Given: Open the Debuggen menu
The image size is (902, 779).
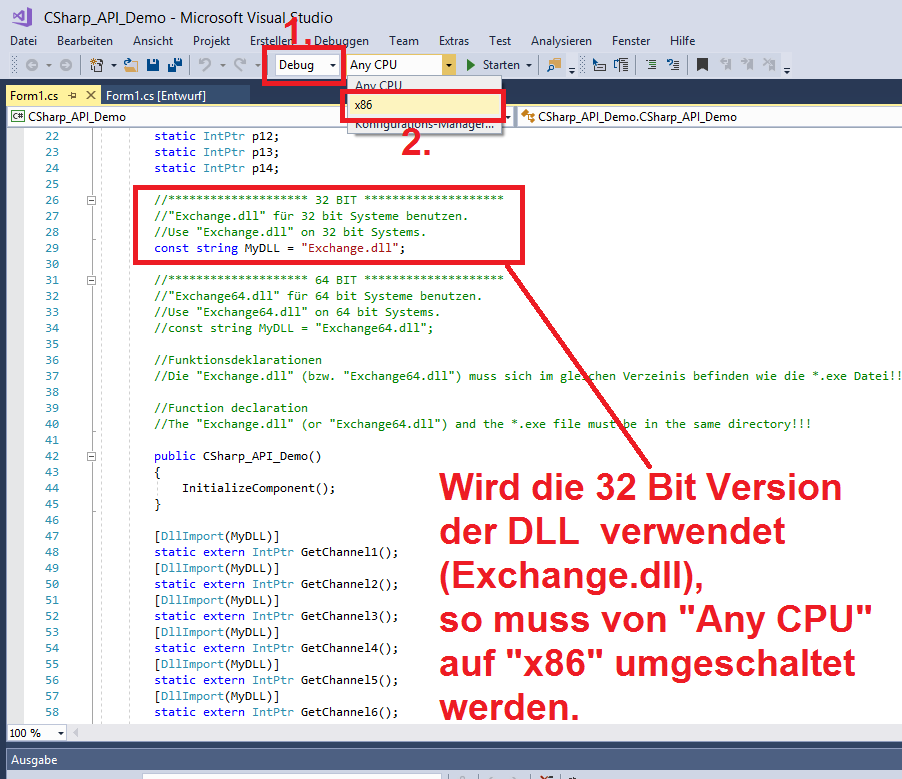Looking at the screenshot, I should click(340, 41).
